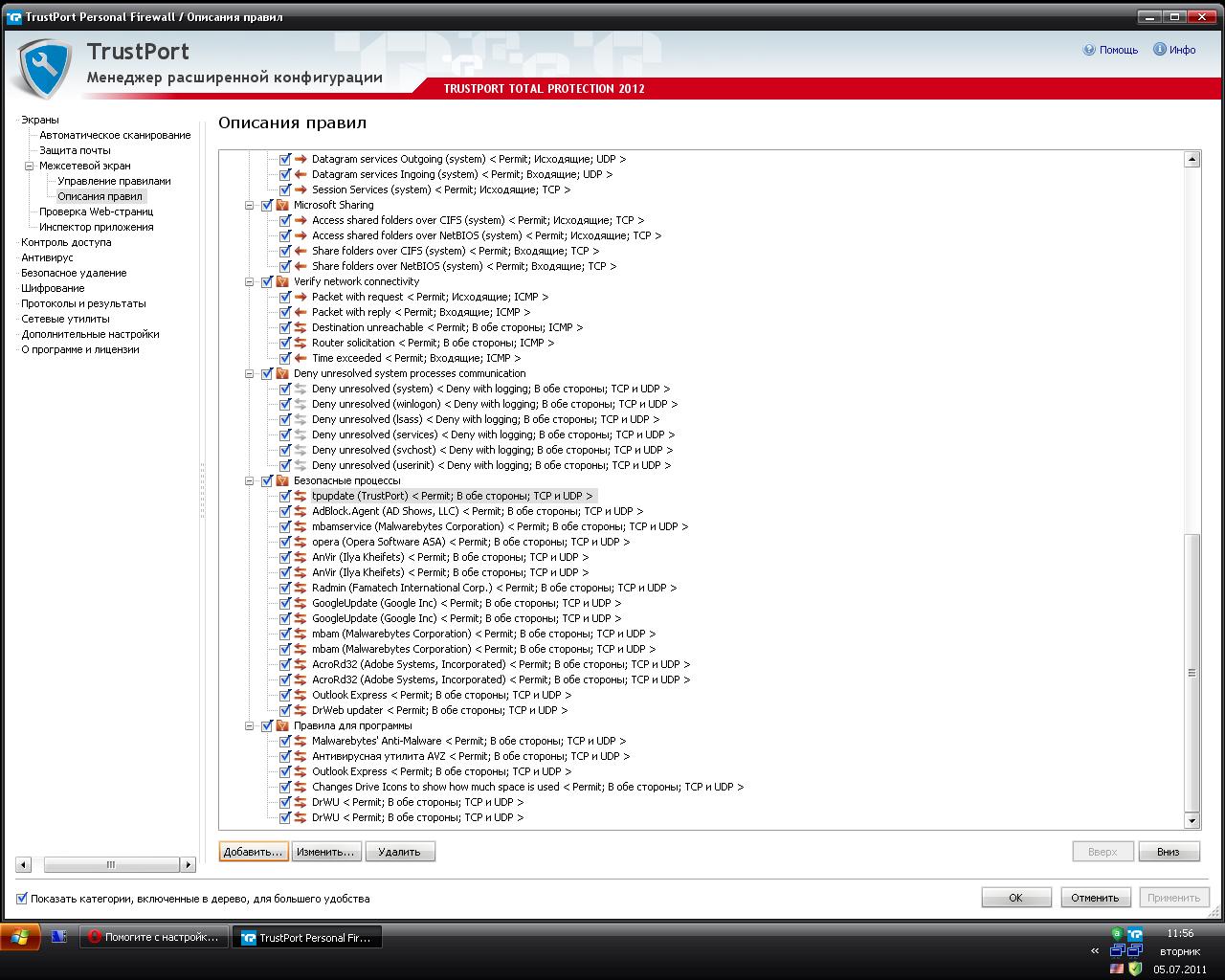Click the info icon beside Инфо
The height and width of the screenshot is (980, 1225).
click(x=1159, y=50)
